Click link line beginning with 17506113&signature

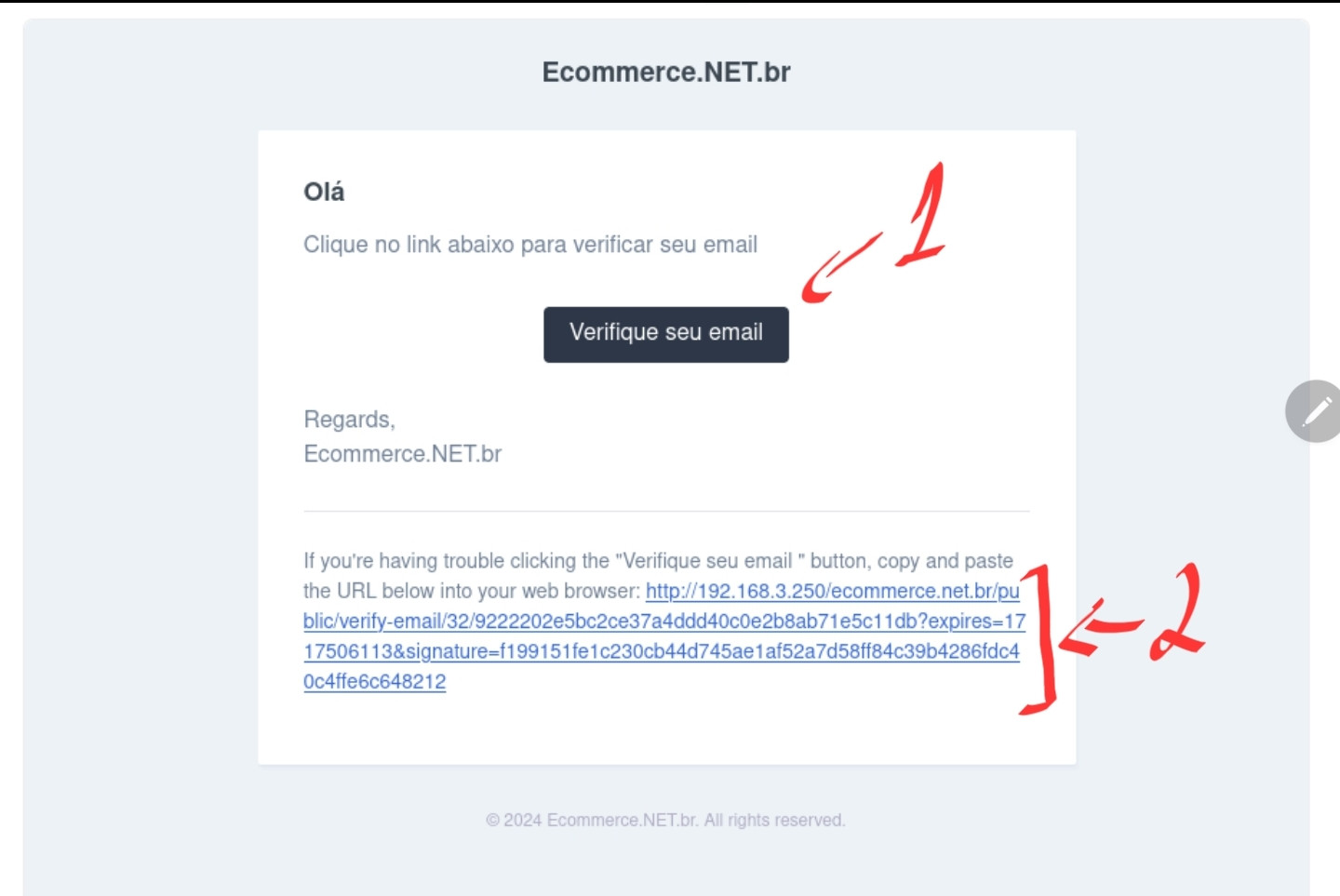[x=662, y=651]
